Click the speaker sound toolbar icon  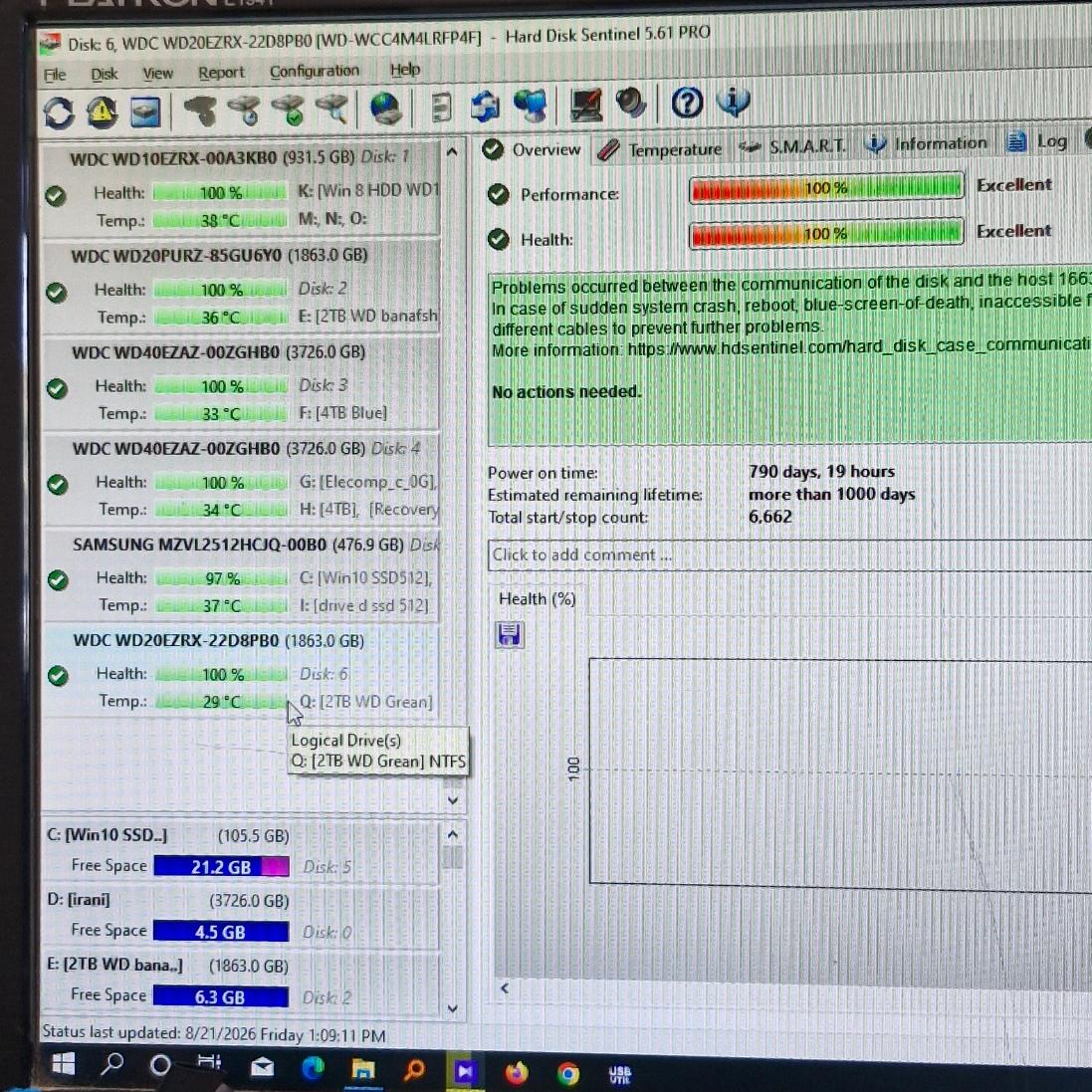pos(631,104)
